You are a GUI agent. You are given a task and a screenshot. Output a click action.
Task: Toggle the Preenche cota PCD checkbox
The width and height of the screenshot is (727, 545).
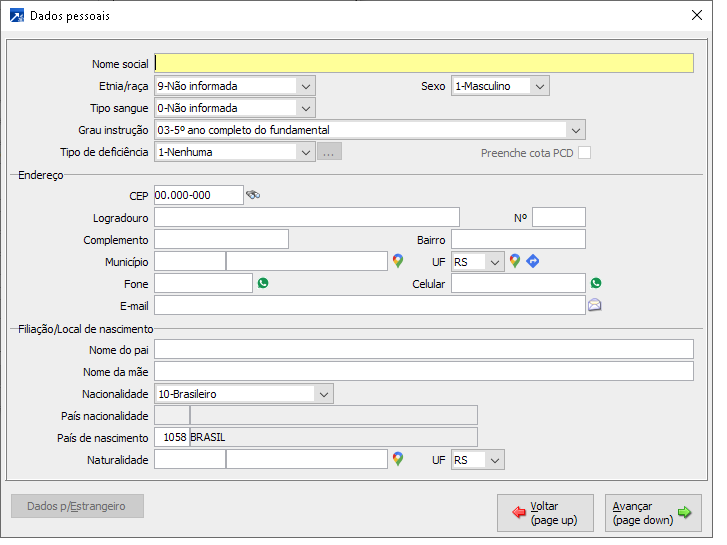click(x=585, y=153)
